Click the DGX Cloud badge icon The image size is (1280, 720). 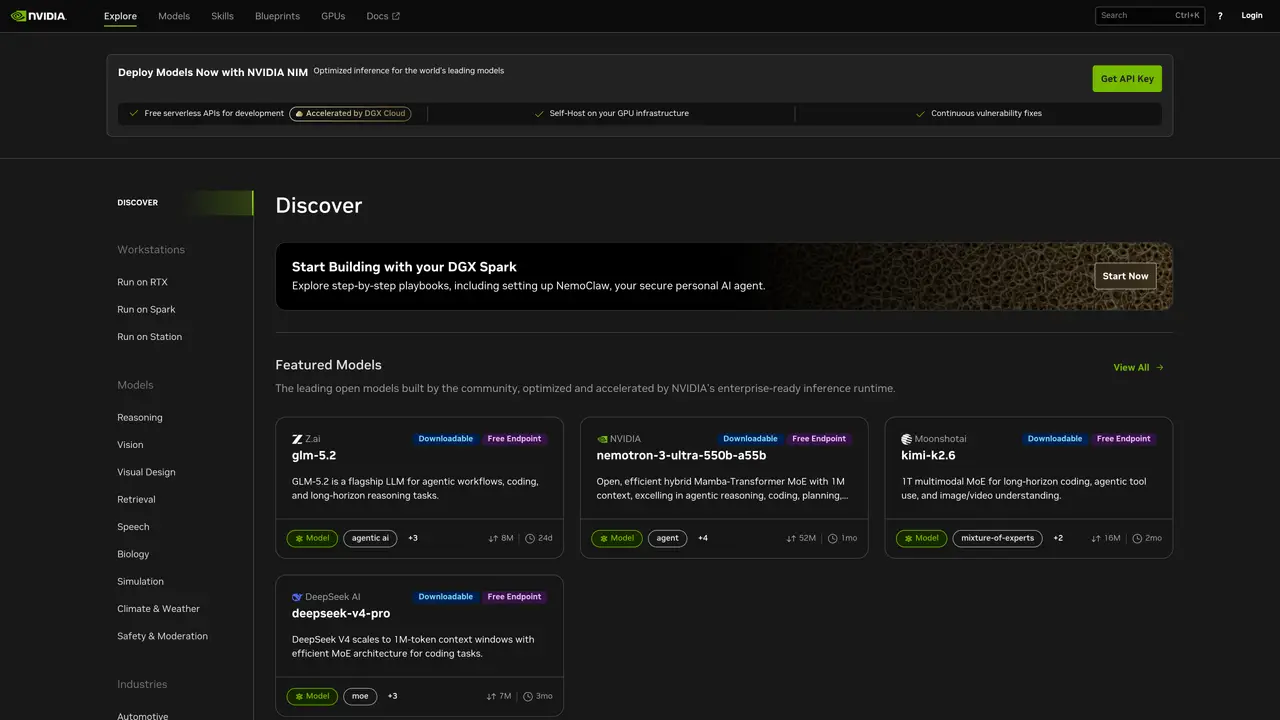(x=299, y=114)
